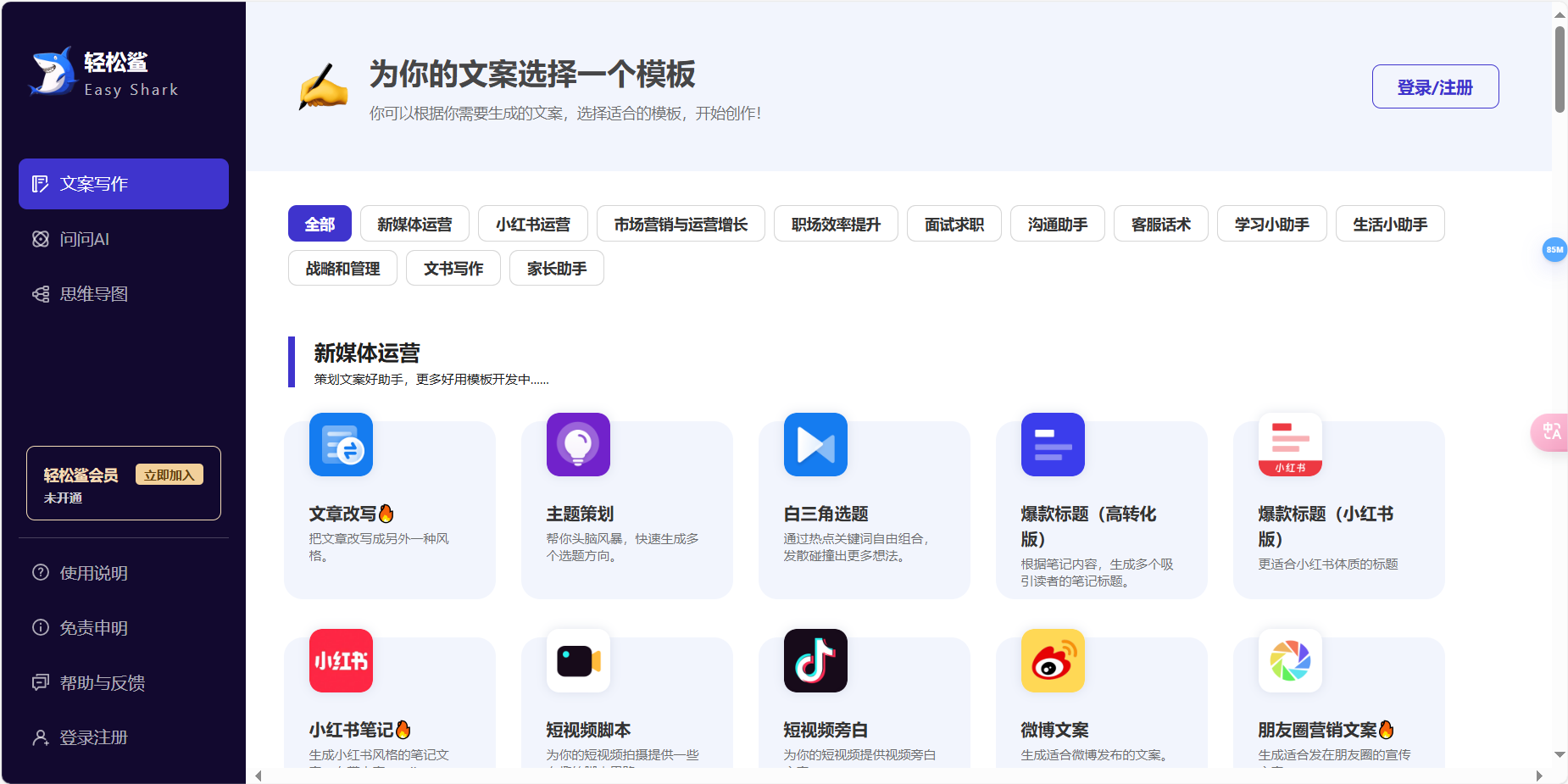Switch to the 小红书运营 category
The width and height of the screenshot is (1568, 784).
point(532,223)
